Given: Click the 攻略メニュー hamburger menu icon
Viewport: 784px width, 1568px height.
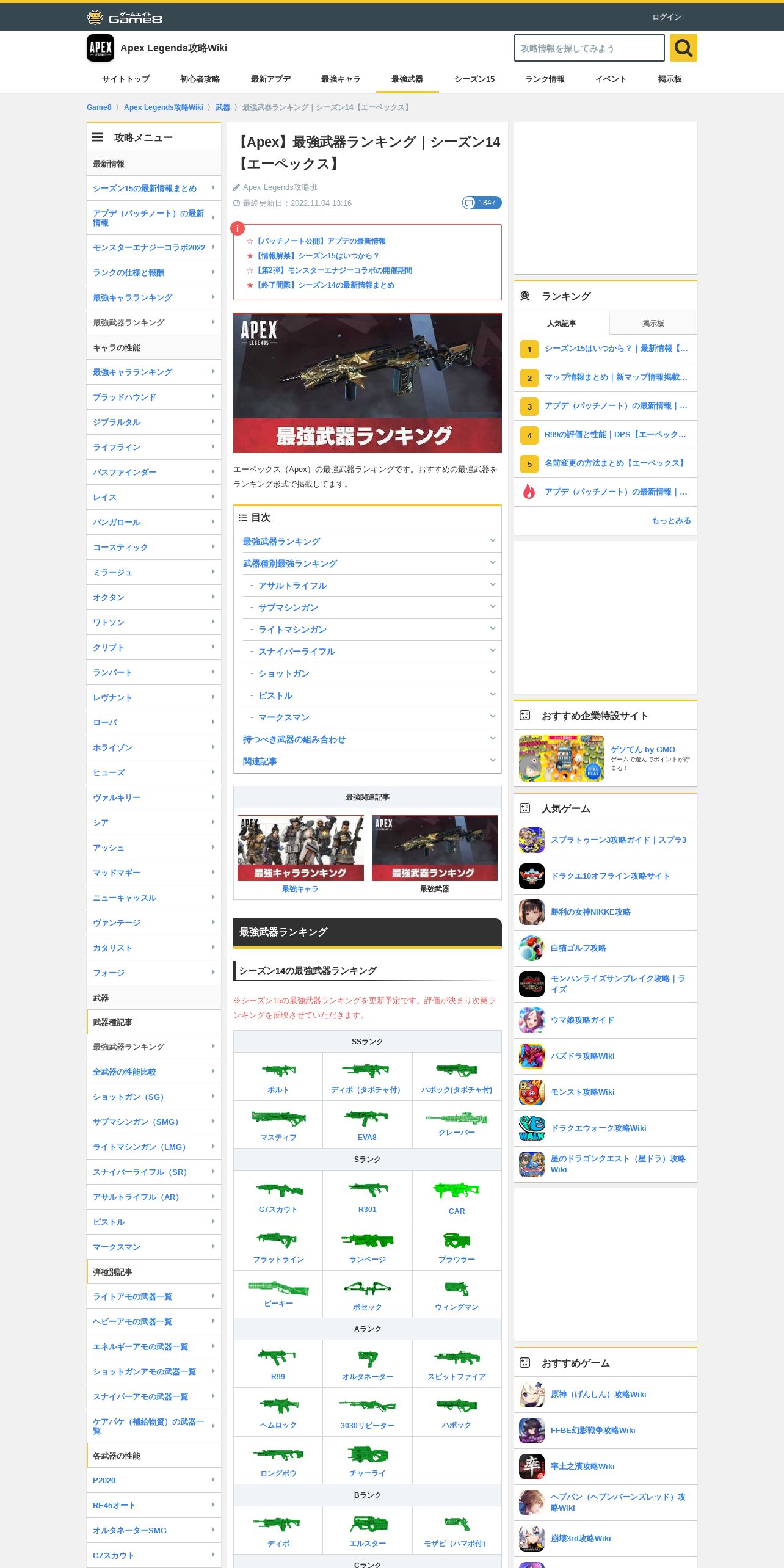Looking at the screenshot, I should point(97,137).
